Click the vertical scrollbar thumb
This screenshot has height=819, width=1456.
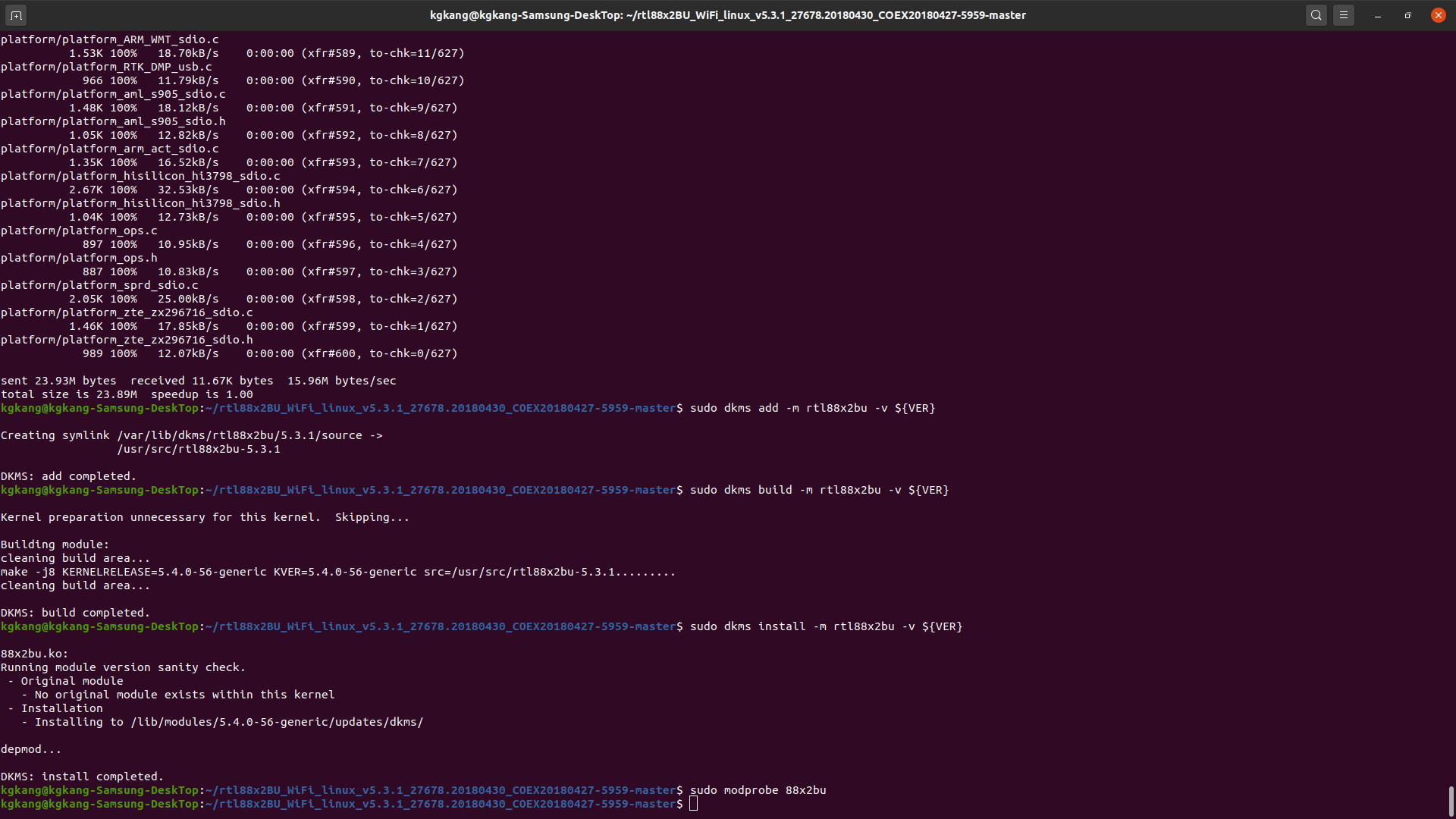(x=1451, y=801)
